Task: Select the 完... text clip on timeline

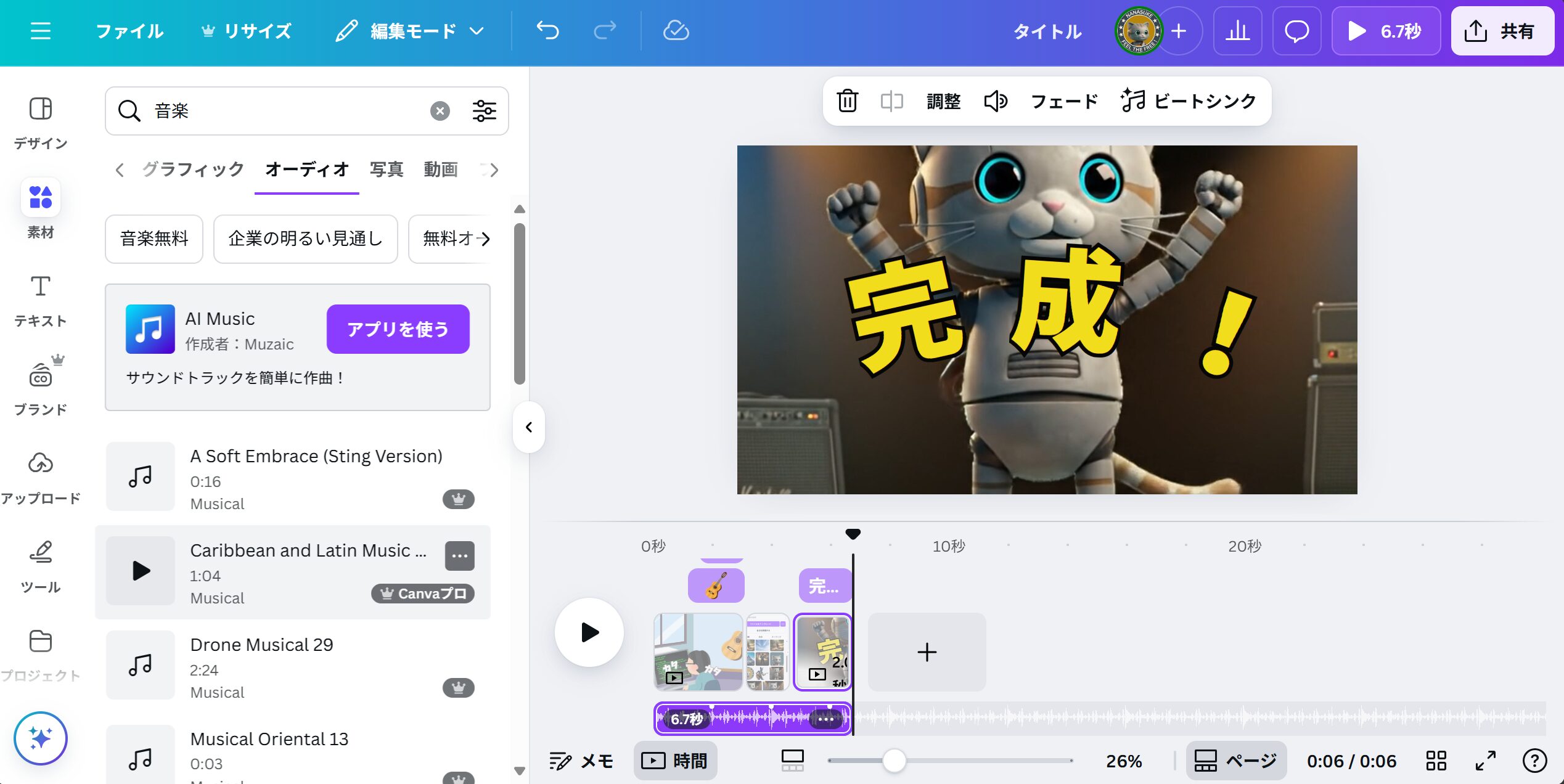Action: pos(825,585)
